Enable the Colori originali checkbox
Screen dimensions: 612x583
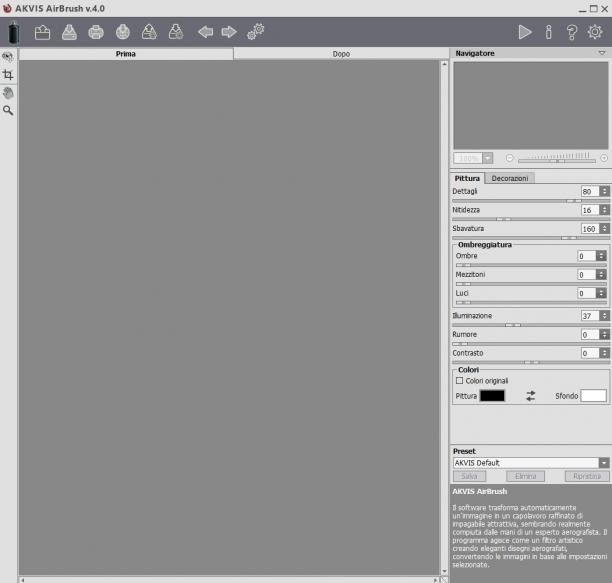pyautogui.click(x=459, y=380)
